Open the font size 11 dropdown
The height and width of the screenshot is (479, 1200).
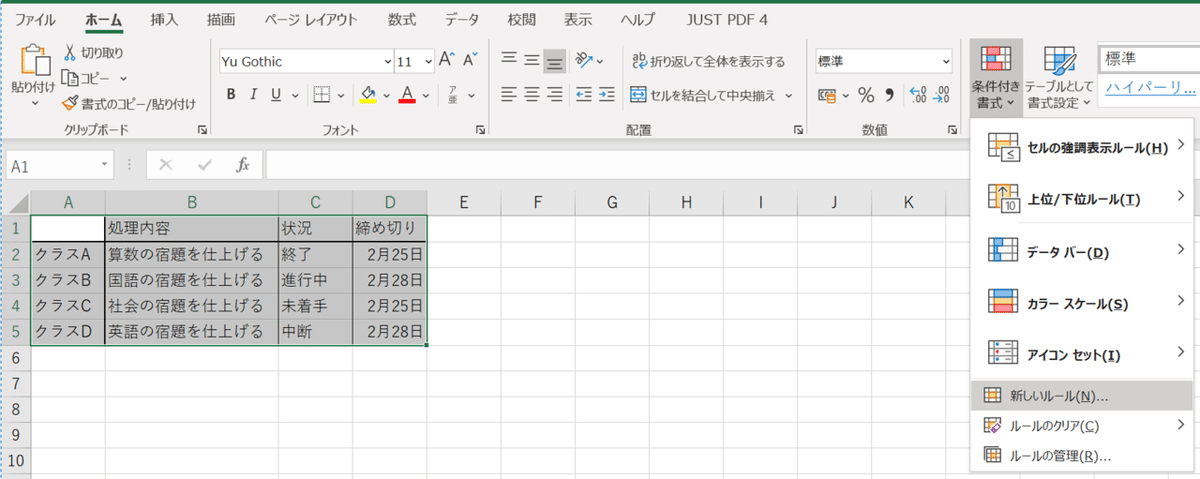[x=429, y=61]
